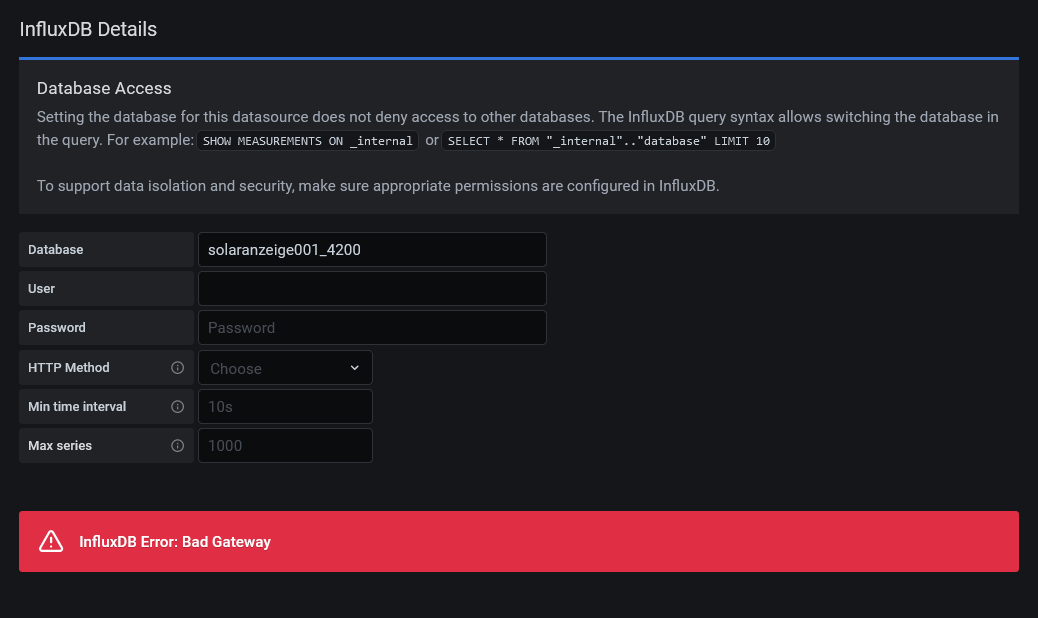Viewport: 1038px width, 618px height.
Task: Select the Password input field
Action: (x=372, y=328)
